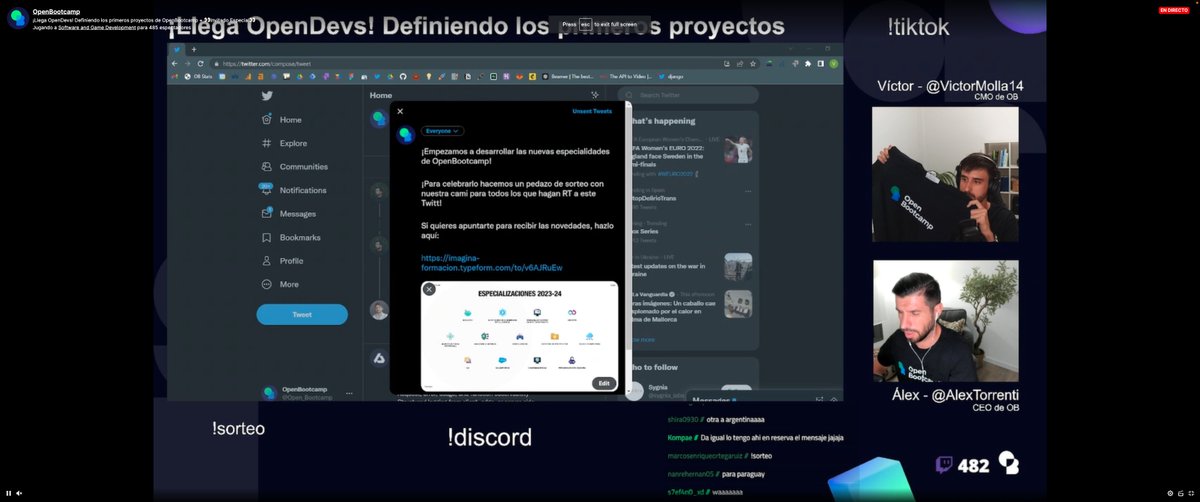Mute the stream volume speaker icon
The height and width of the screenshot is (502, 1200).
[x=20, y=493]
